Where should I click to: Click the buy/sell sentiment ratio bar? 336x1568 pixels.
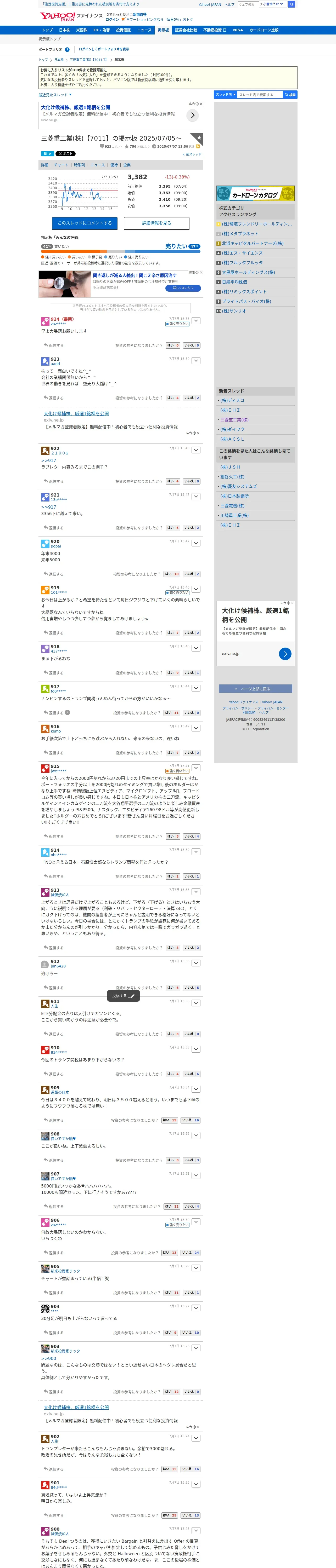121,251
